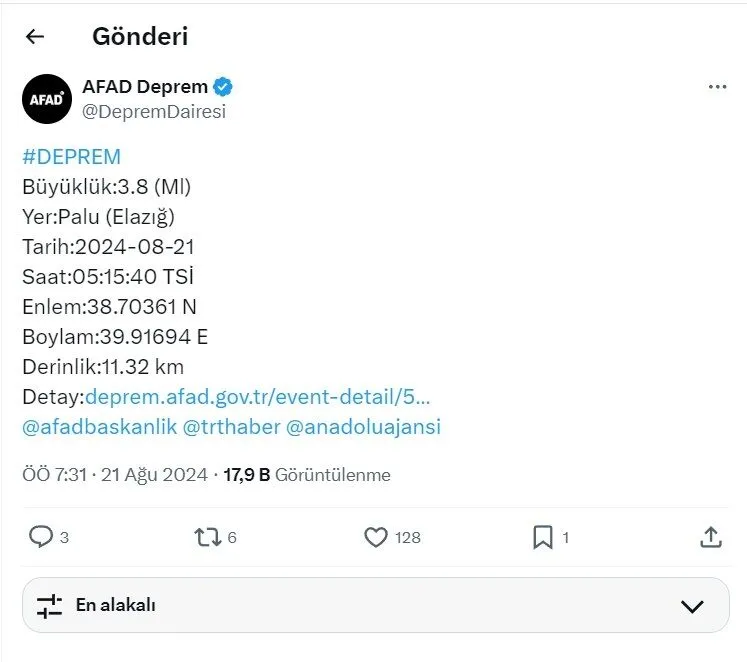Image resolution: width=747 pixels, height=662 pixels.
Task: Open @afadbaskanlik mention
Action: [x=100, y=427]
